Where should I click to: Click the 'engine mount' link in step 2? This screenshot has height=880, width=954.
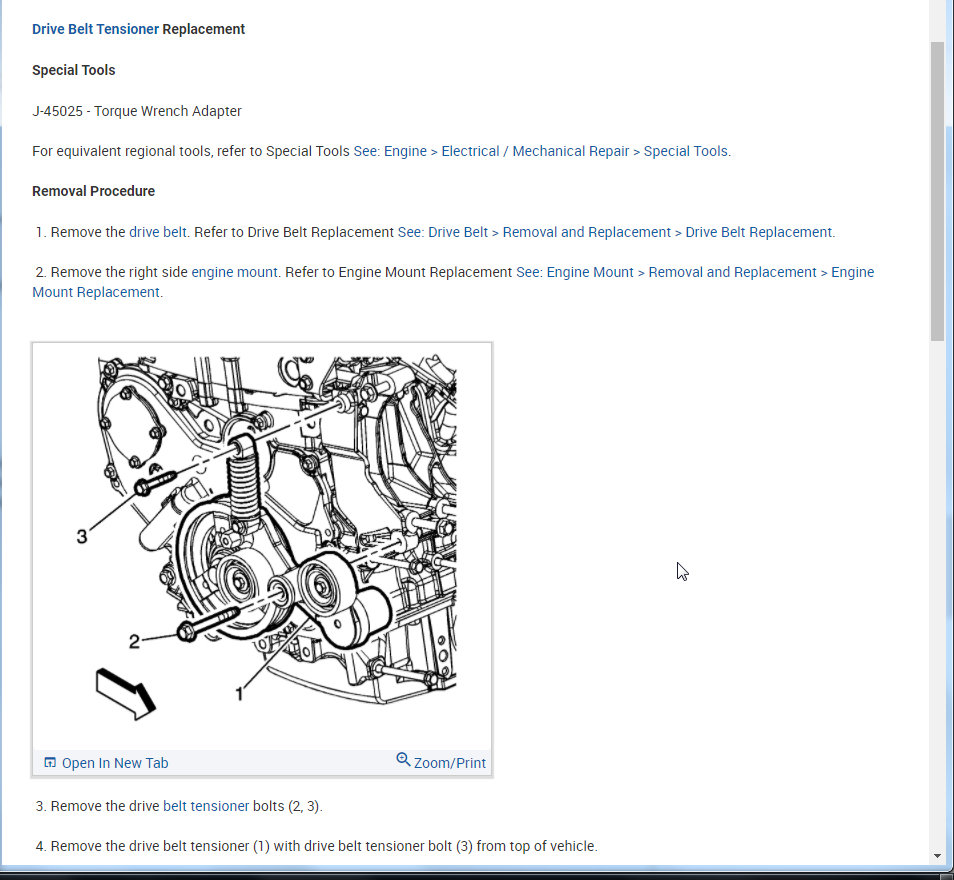[x=234, y=272]
